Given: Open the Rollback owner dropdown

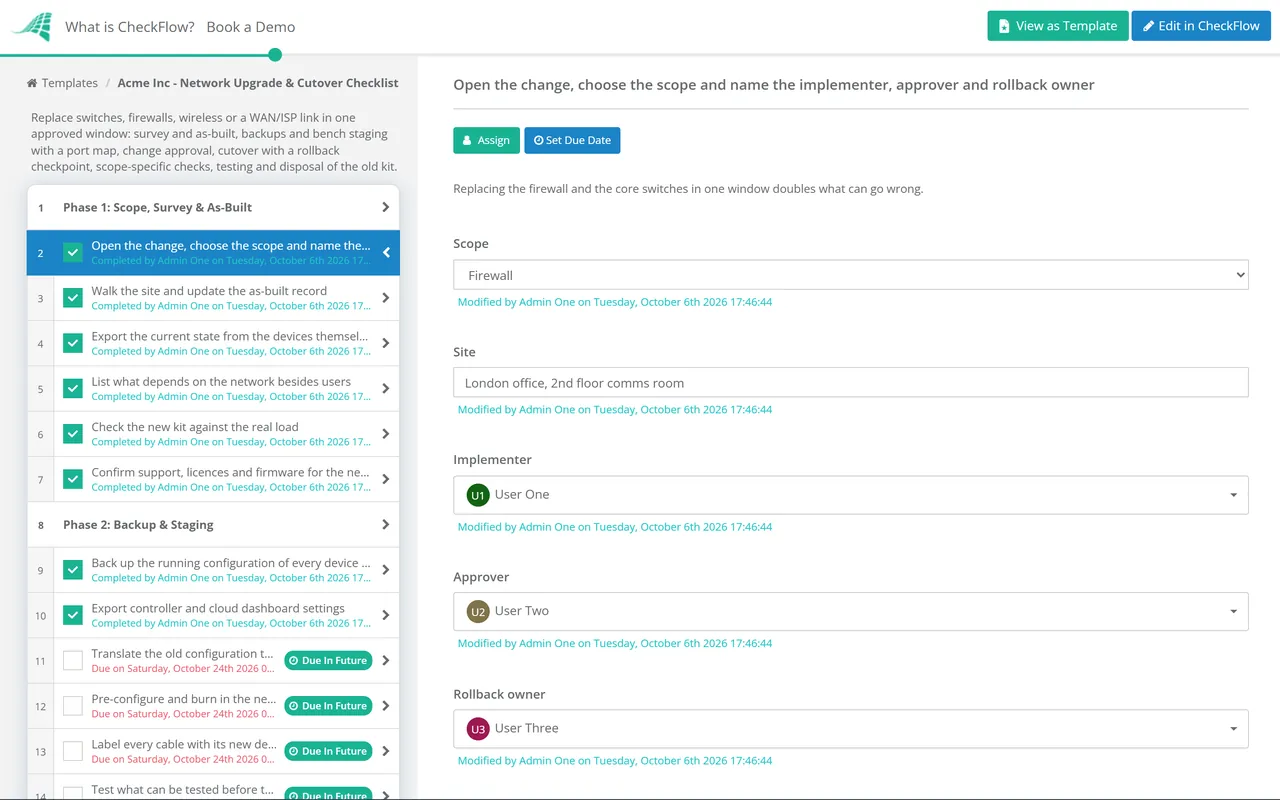Looking at the screenshot, I should (851, 729).
